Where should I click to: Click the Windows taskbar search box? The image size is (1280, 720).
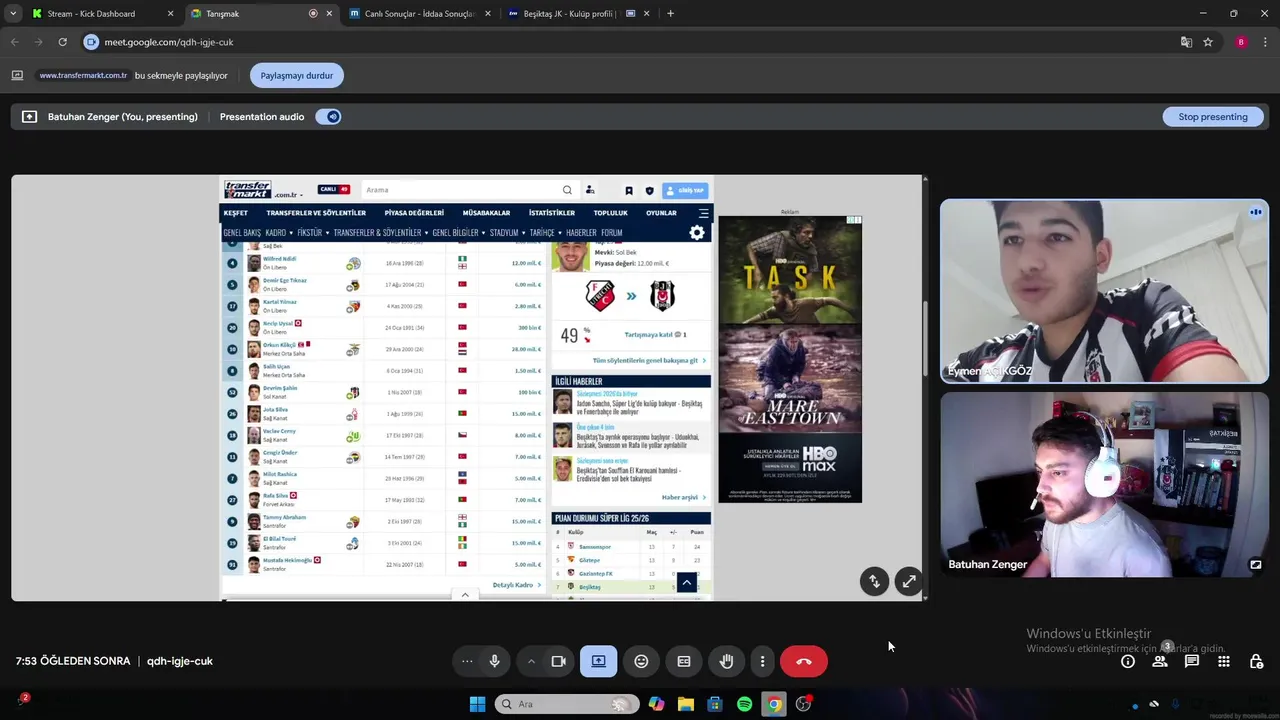568,704
